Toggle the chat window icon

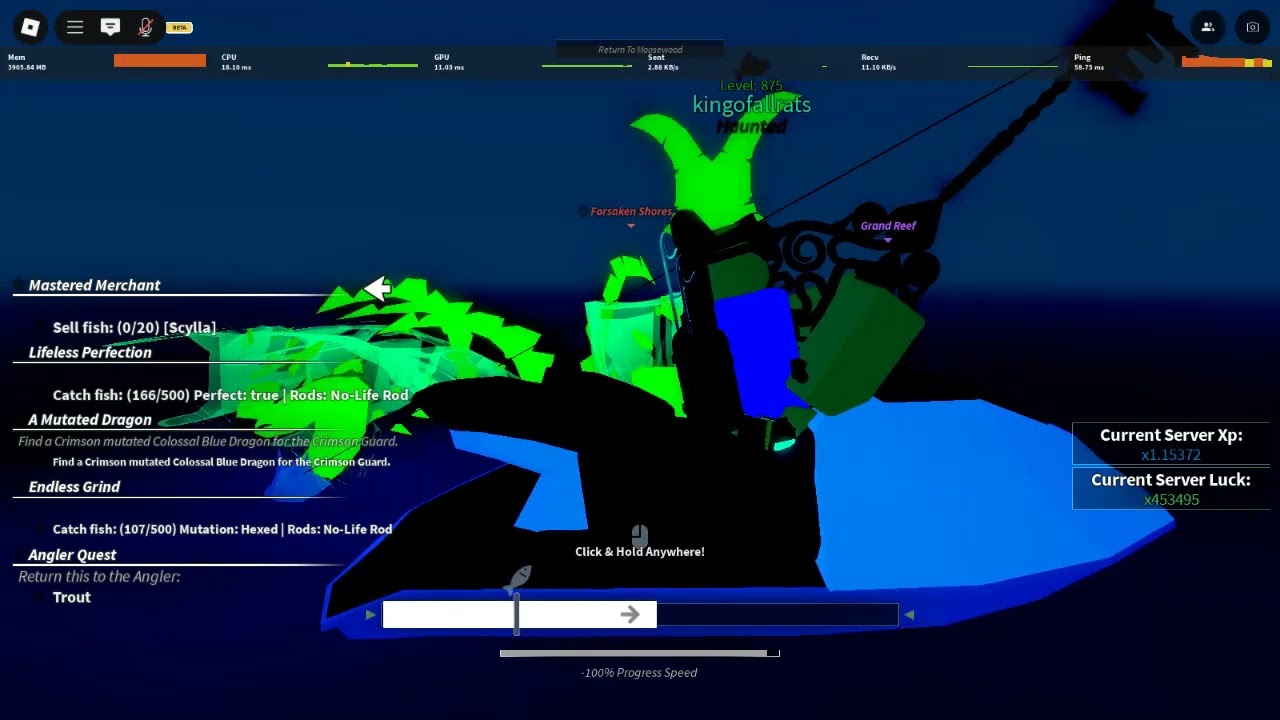tap(111, 28)
